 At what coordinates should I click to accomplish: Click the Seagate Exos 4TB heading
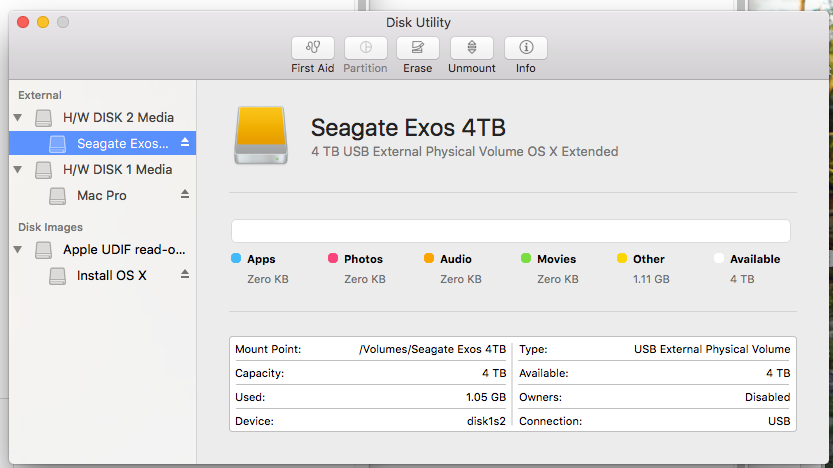coord(408,128)
